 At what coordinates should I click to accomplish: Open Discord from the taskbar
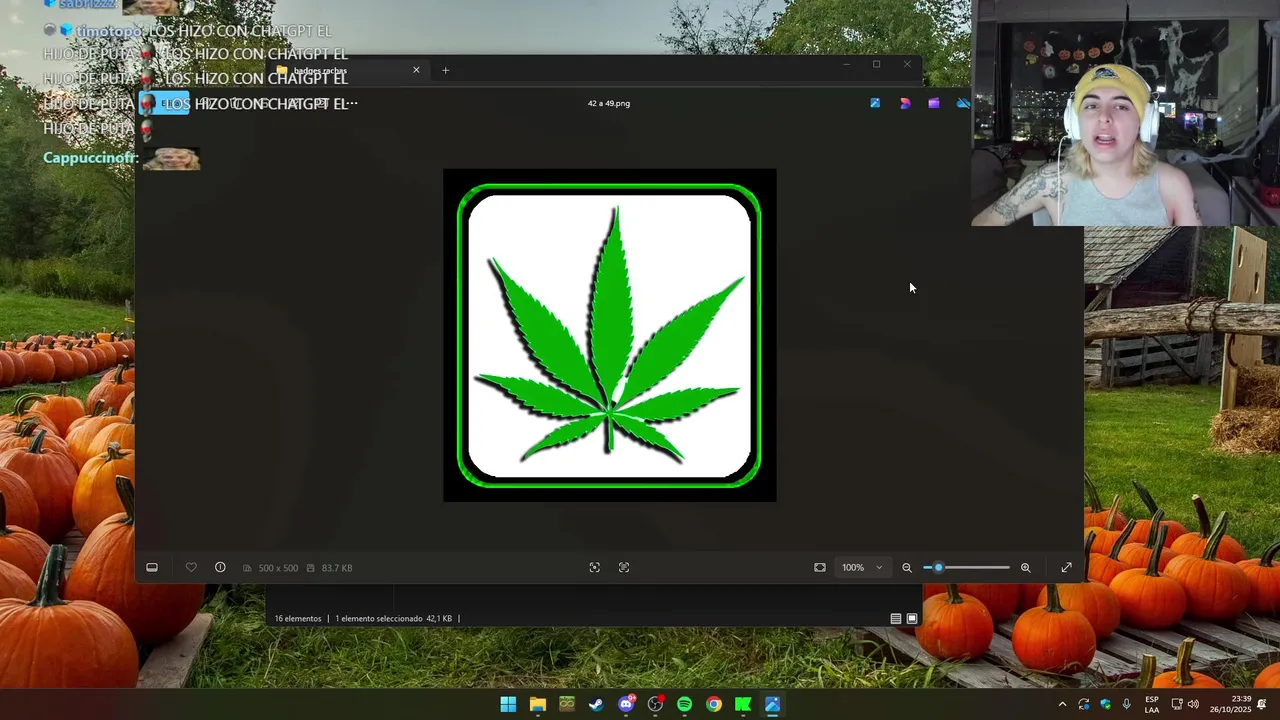[x=626, y=704]
